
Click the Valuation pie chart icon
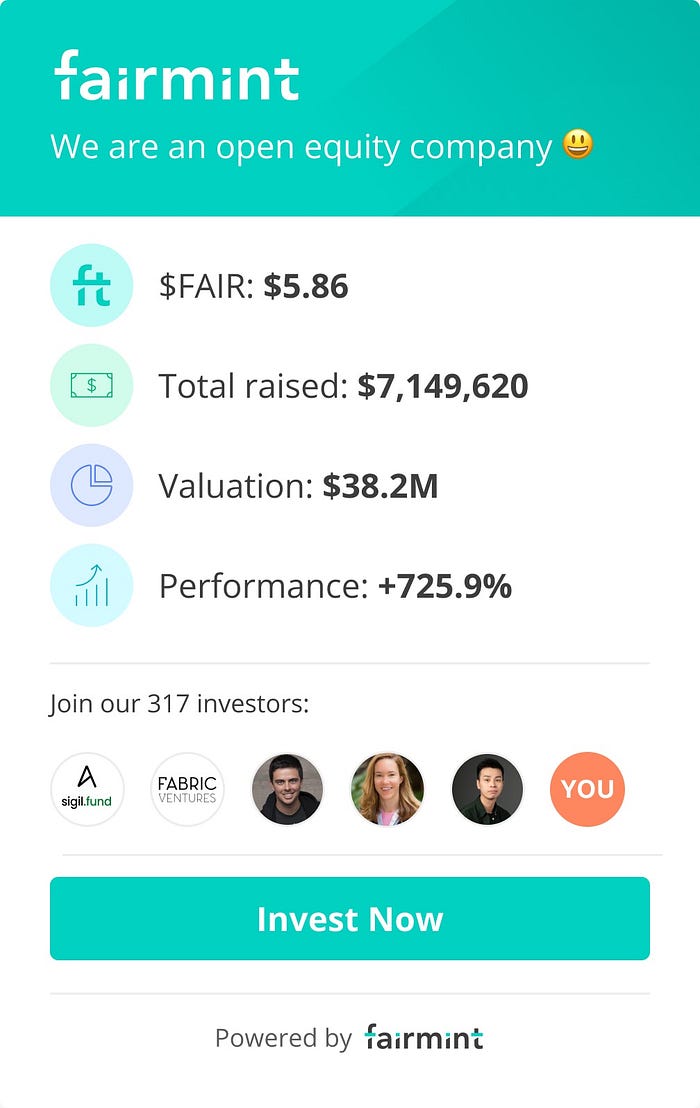91,484
